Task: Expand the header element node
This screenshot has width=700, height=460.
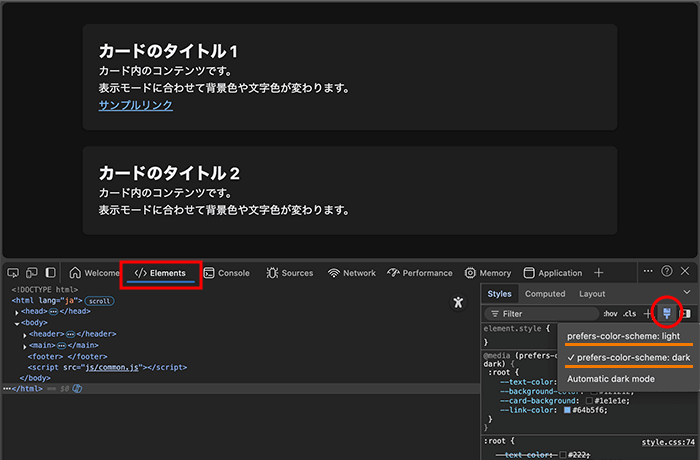Action: (x=25, y=335)
